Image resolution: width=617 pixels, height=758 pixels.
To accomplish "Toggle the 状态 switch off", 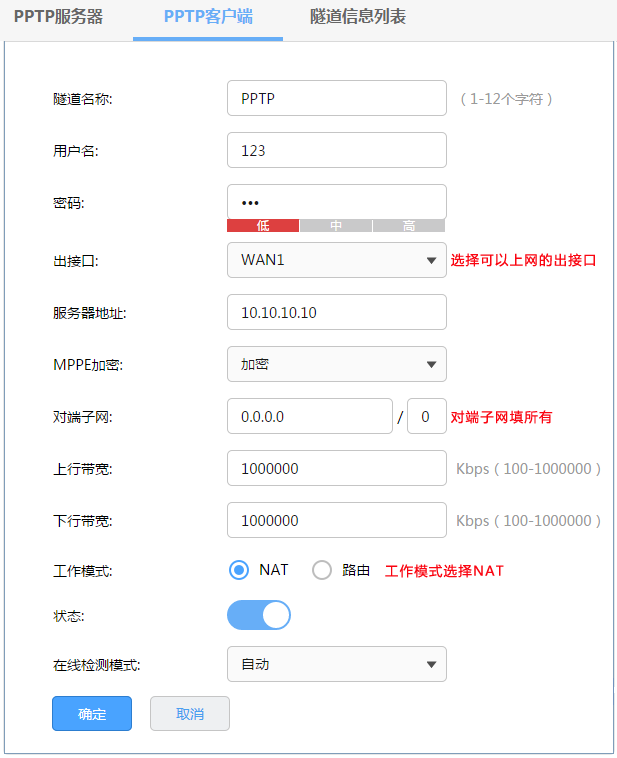I will 259,615.
